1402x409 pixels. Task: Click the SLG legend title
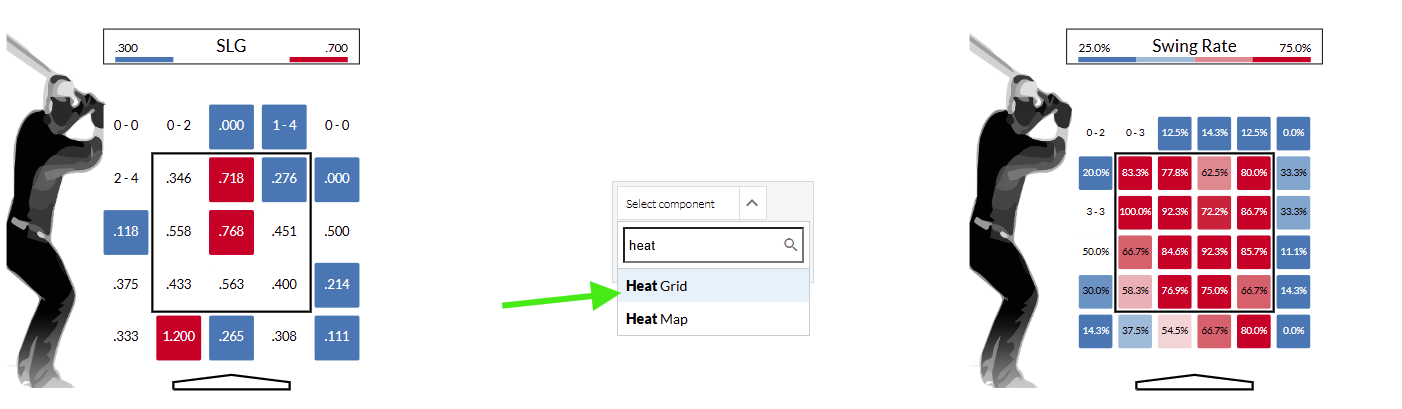[232, 46]
